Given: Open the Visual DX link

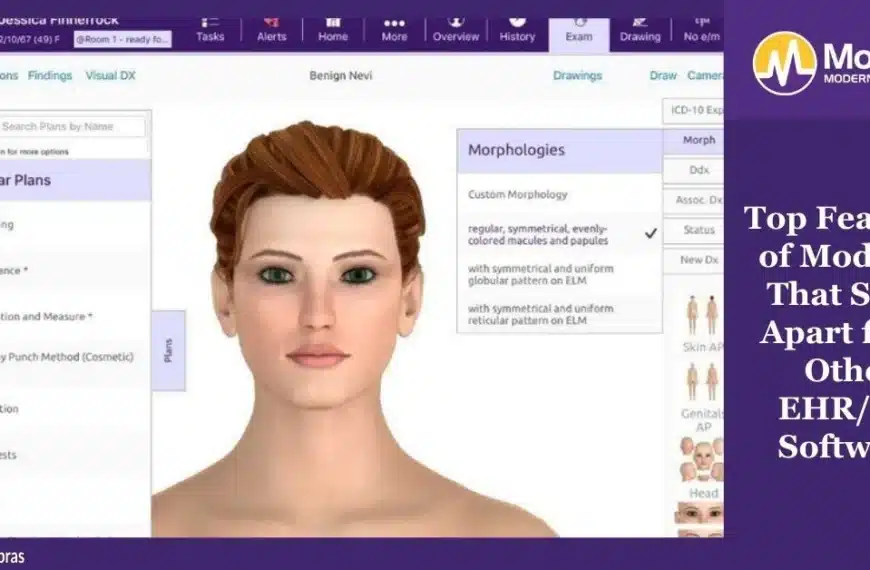Looking at the screenshot, I should 110,75.
